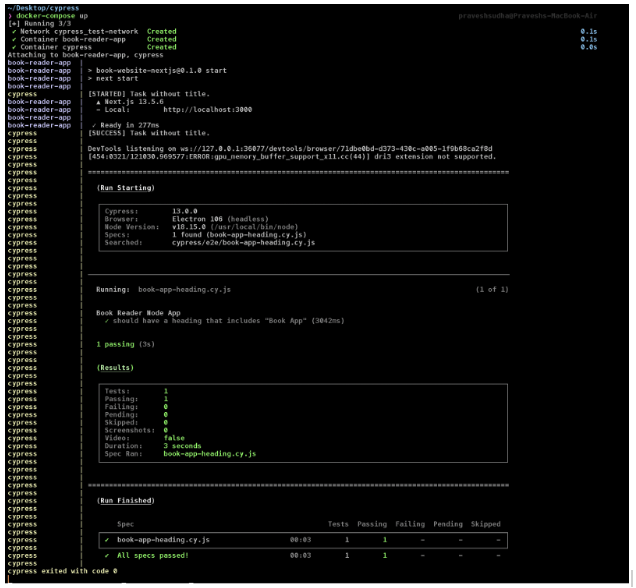Click the "[+] Running 3/3" line
Viewport: 636px width, 588px height.
pyautogui.click(x=39, y=24)
